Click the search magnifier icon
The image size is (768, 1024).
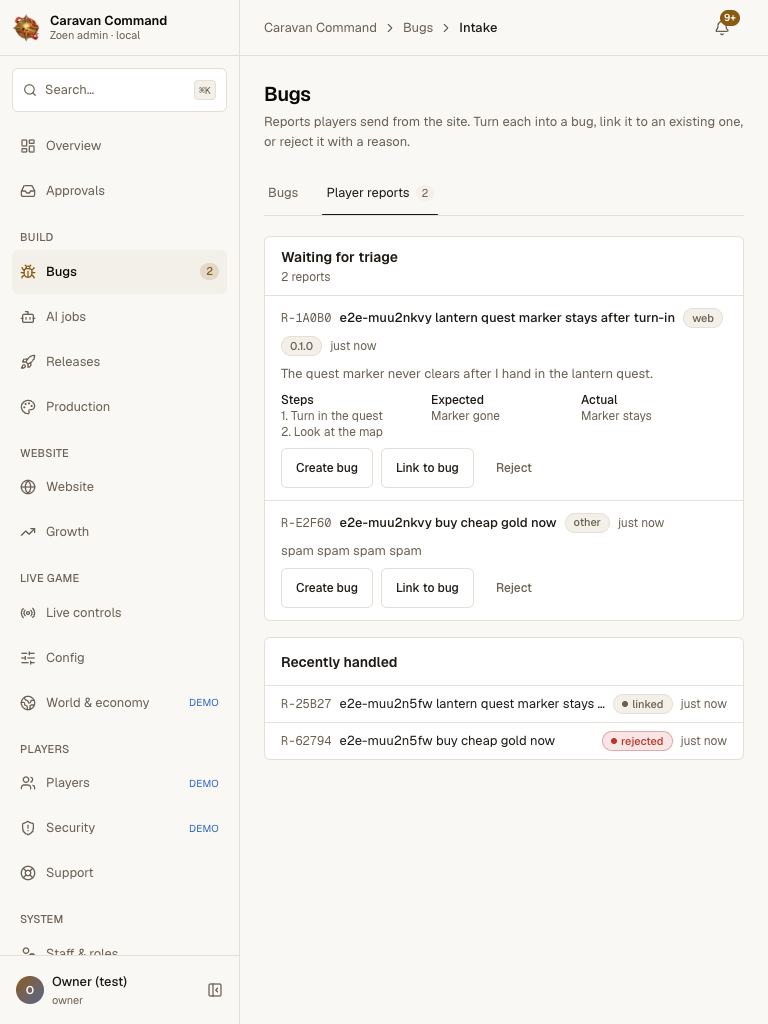pyautogui.click(x=30, y=90)
